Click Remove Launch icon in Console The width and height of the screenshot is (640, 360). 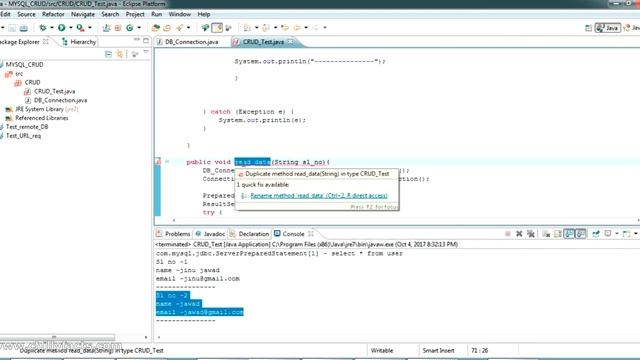pos(519,234)
